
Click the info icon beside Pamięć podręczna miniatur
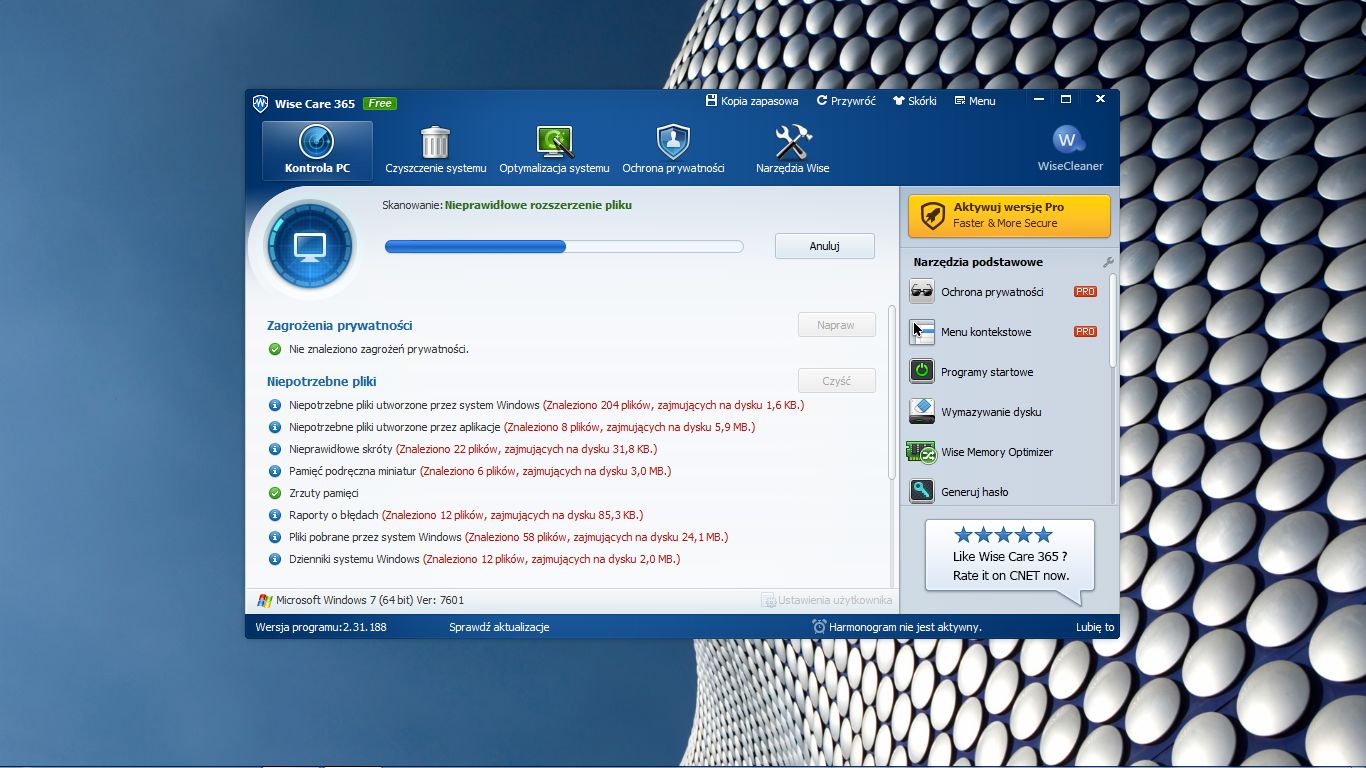(x=275, y=471)
